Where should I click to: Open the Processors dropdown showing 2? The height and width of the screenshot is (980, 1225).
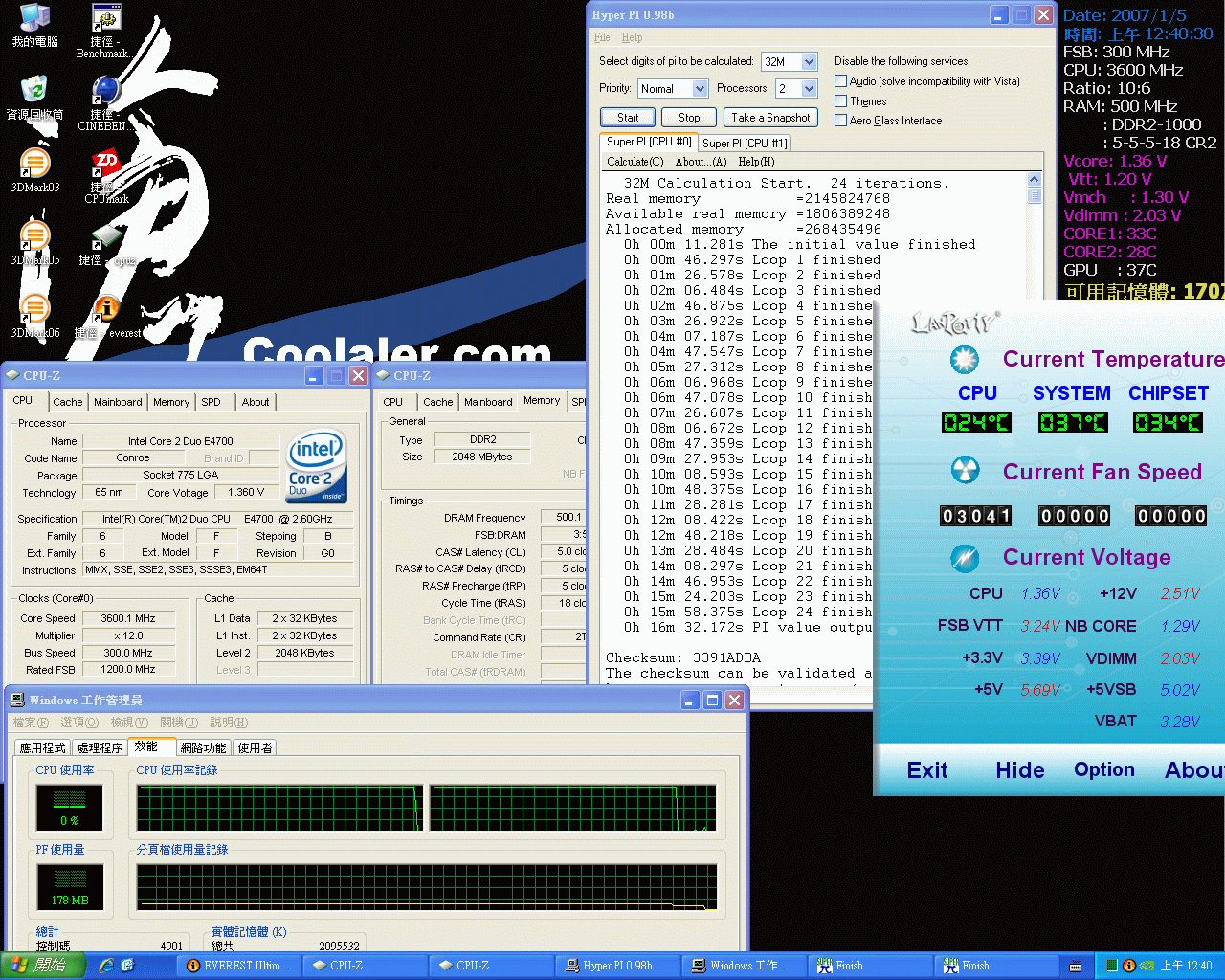[x=796, y=88]
